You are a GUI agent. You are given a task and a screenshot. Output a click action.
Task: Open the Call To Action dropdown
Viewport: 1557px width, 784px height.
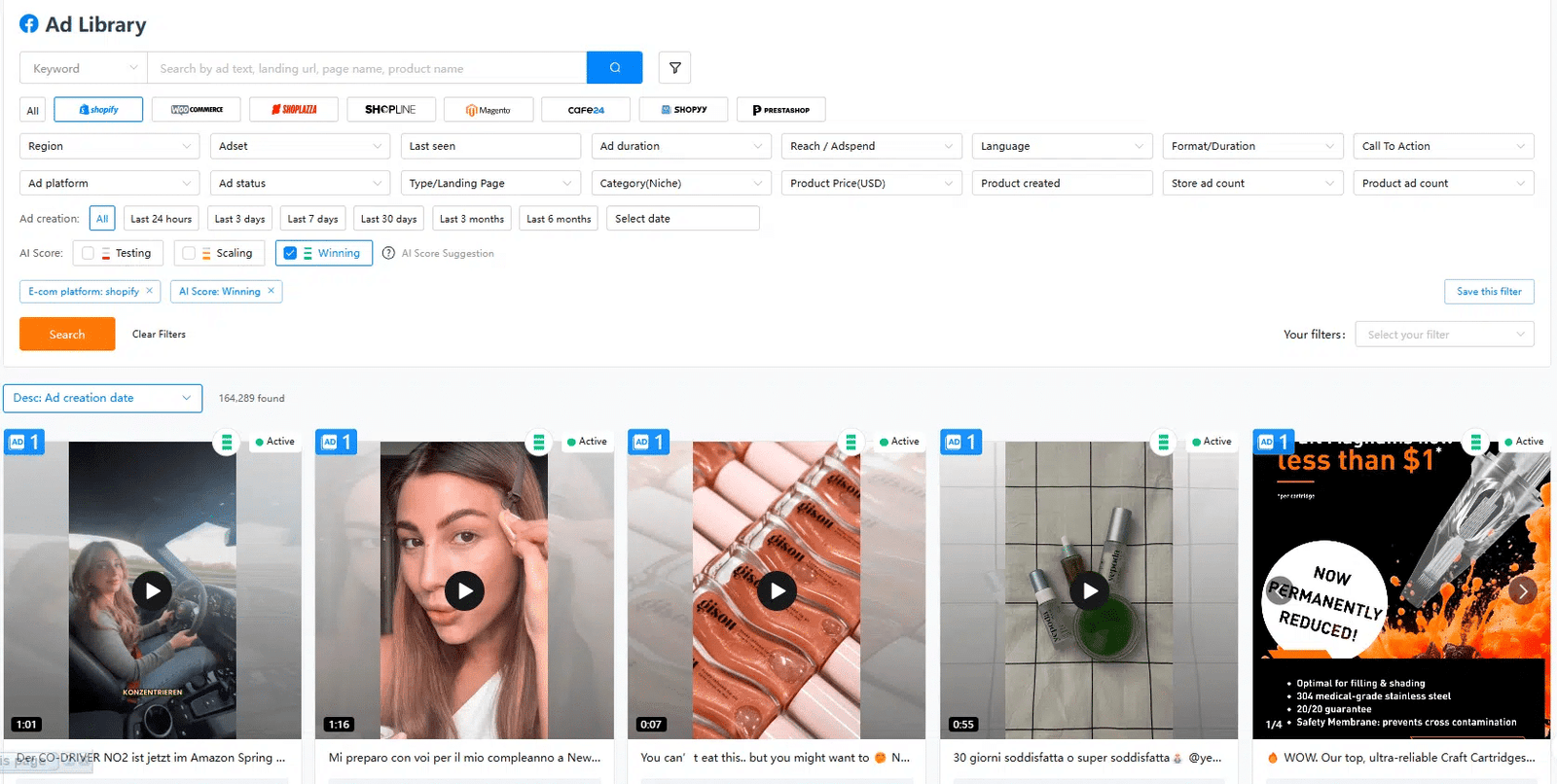coord(1443,146)
